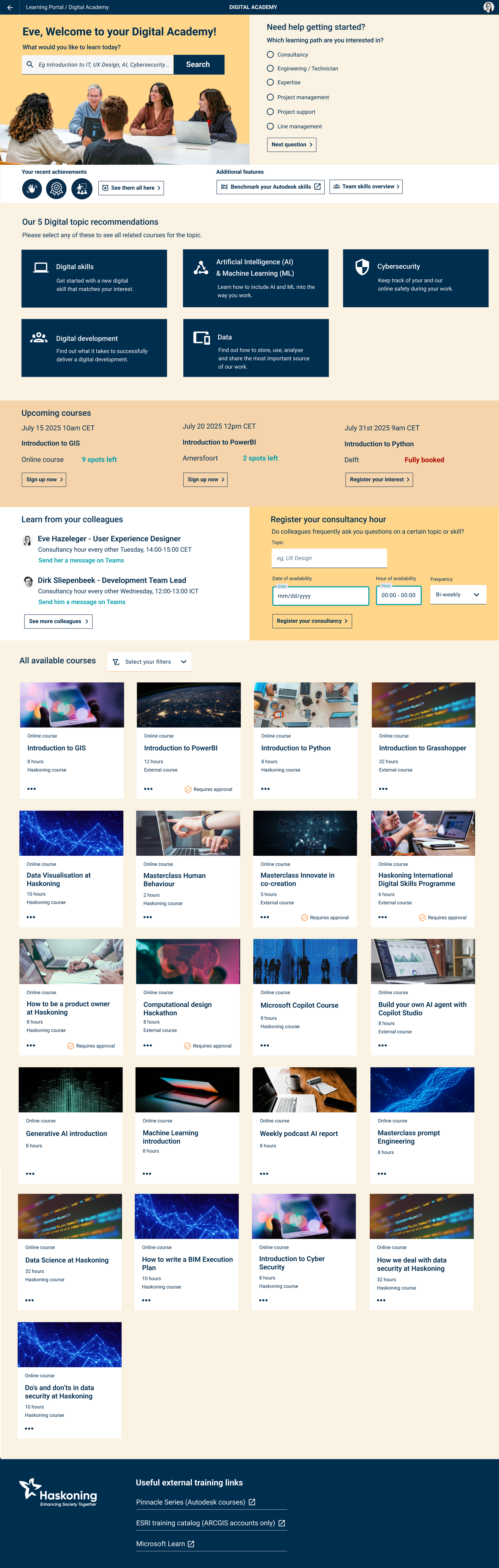Click the Haskoning logo in the footer

pos(58,1493)
